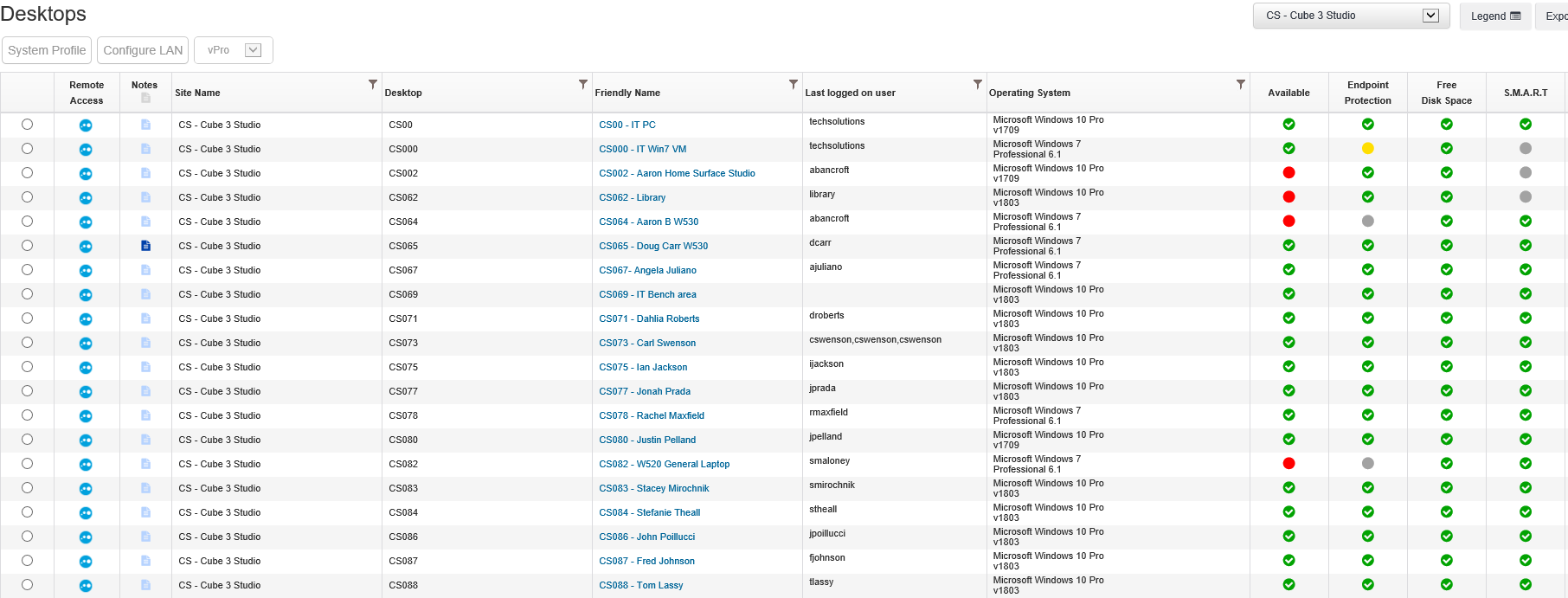Select the radio button for CS00
This screenshot has width=1568, height=598.
coord(27,125)
